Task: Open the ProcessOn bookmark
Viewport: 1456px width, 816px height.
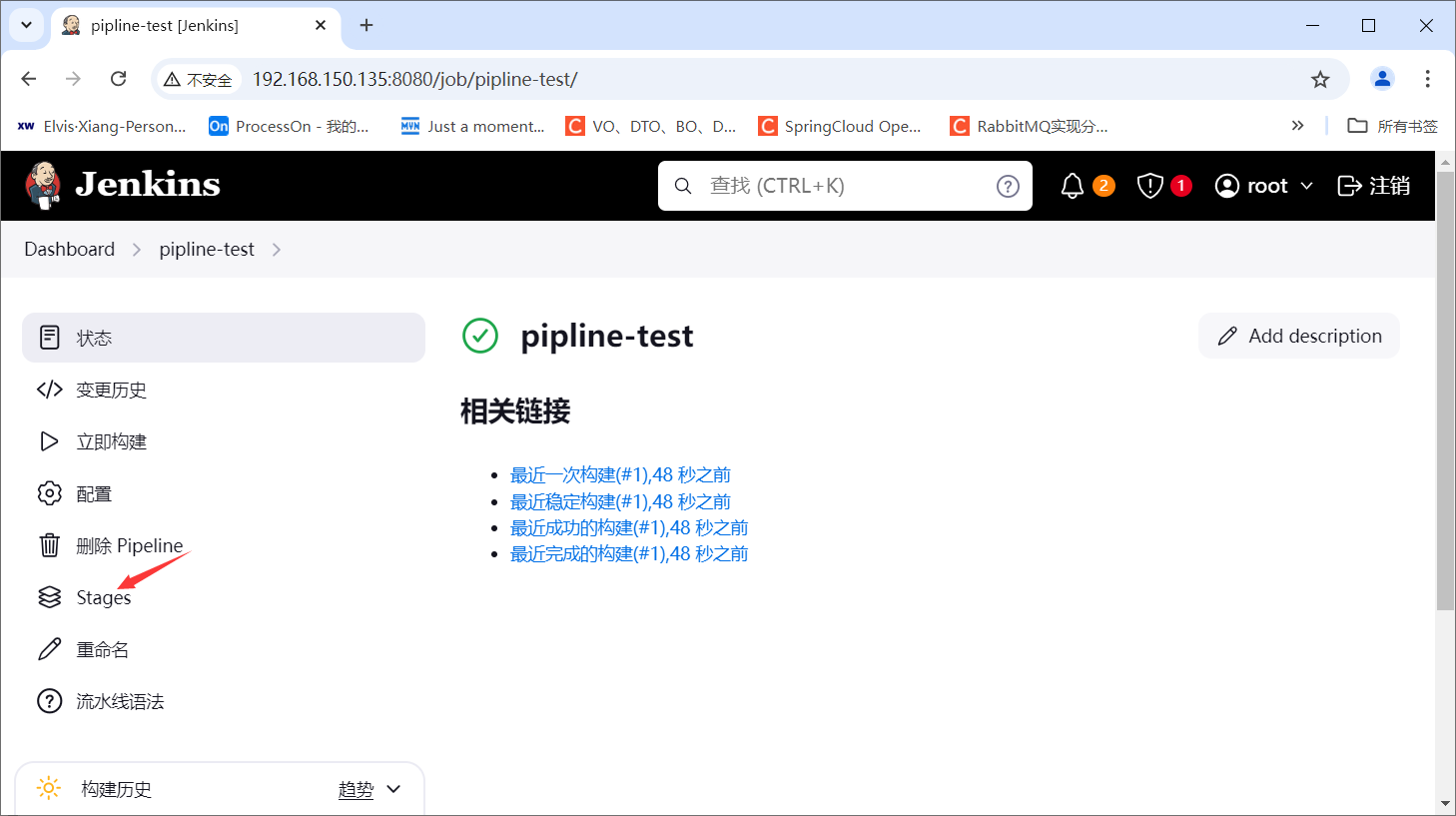Action: coord(290,126)
